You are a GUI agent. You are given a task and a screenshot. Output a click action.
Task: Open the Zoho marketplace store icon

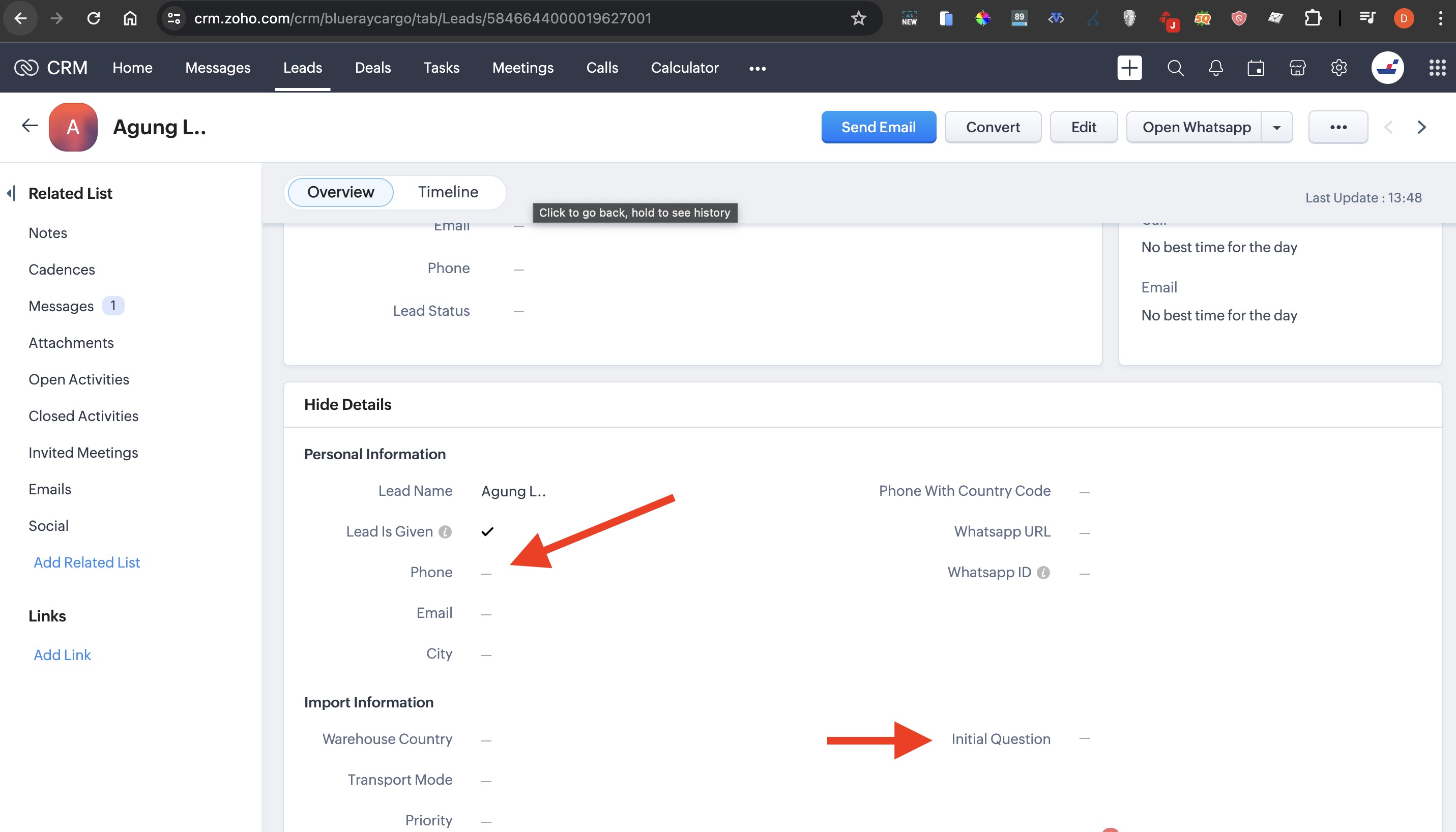(1297, 68)
